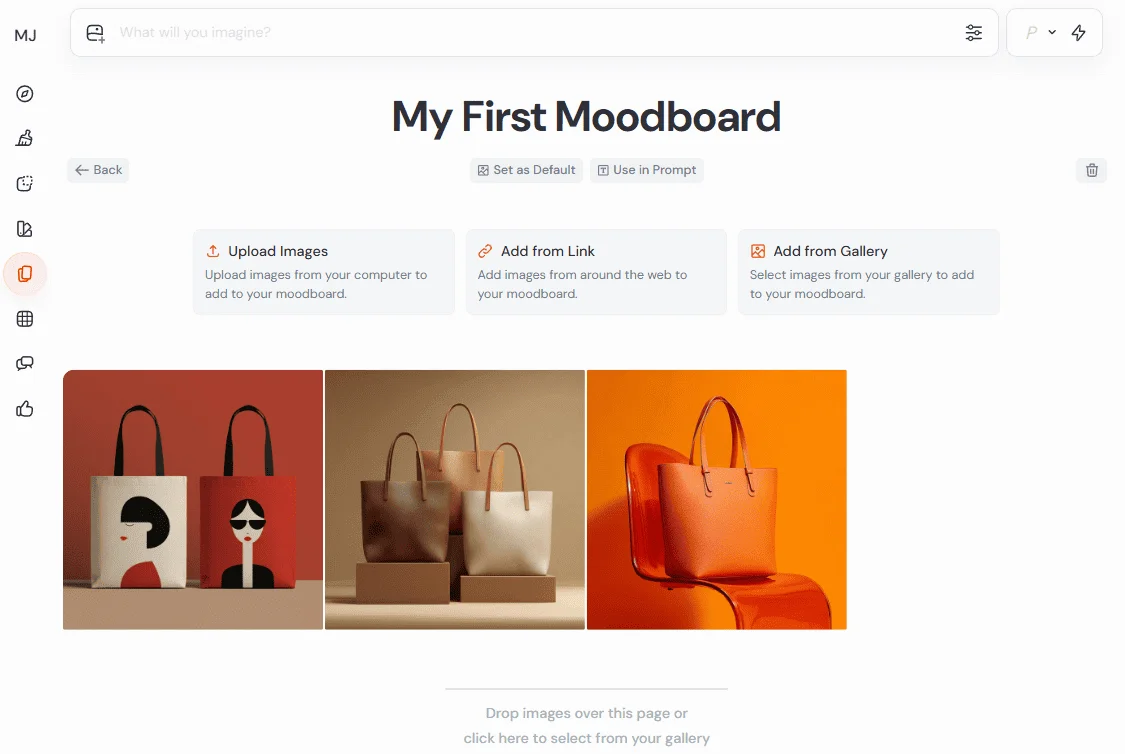Open the prompt settings sliders icon
This screenshot has height=754, width=1125.
pyautogui.click(x=974, y=32)
